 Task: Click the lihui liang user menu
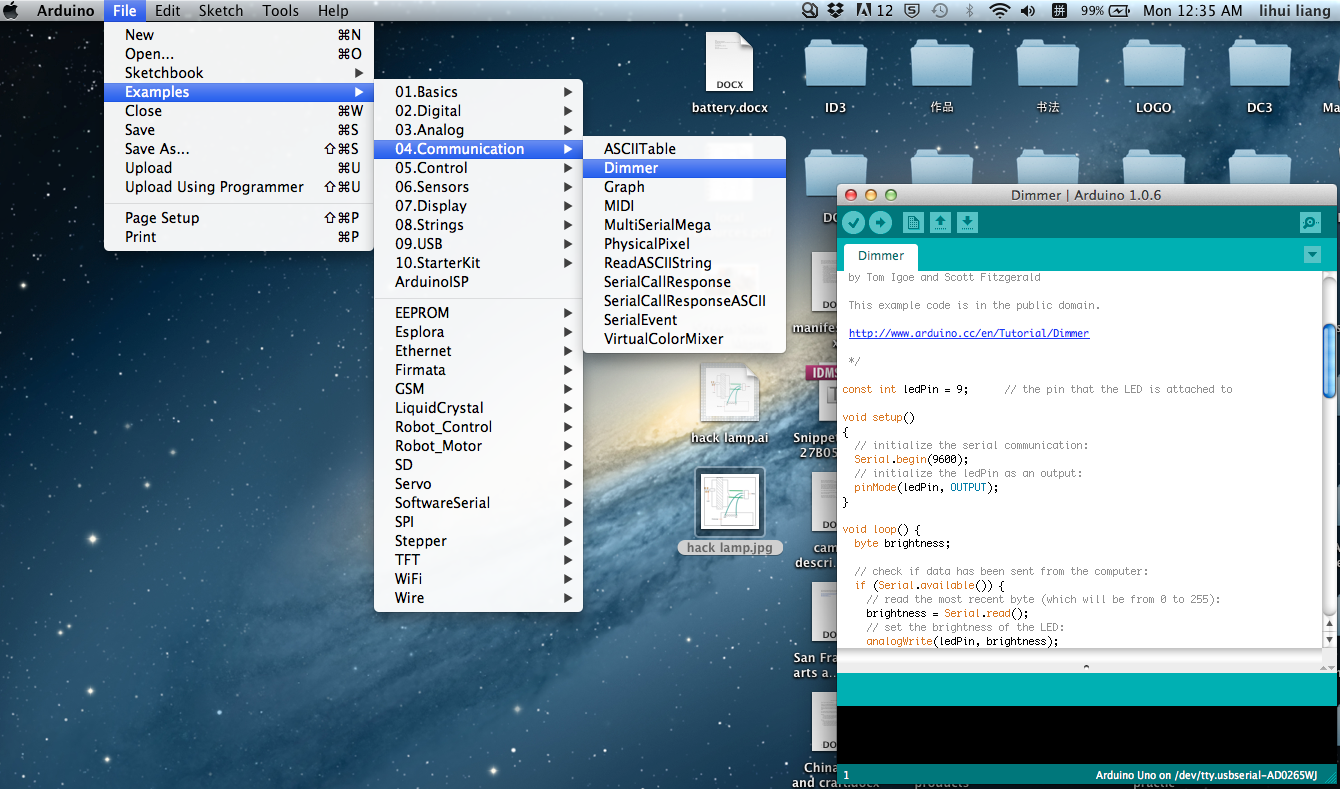(x=1297, y=11)
